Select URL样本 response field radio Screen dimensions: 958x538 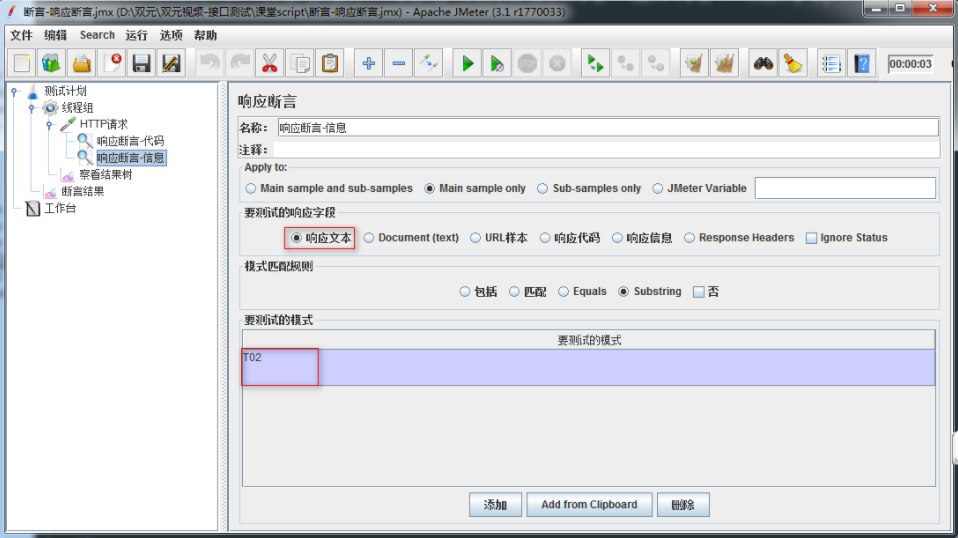click(475, 238)
